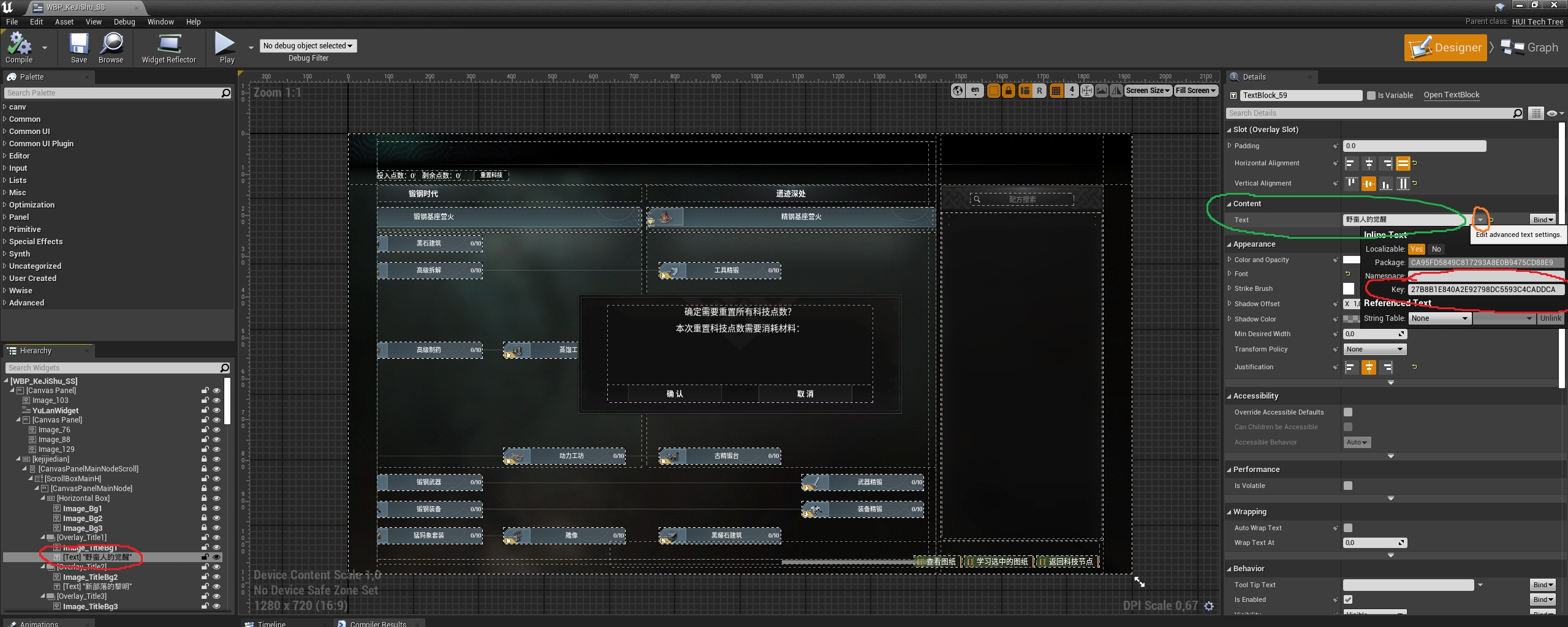1568x627 pixels.
Task: Enable the Is Variable checkbox
Action: 1371,96
